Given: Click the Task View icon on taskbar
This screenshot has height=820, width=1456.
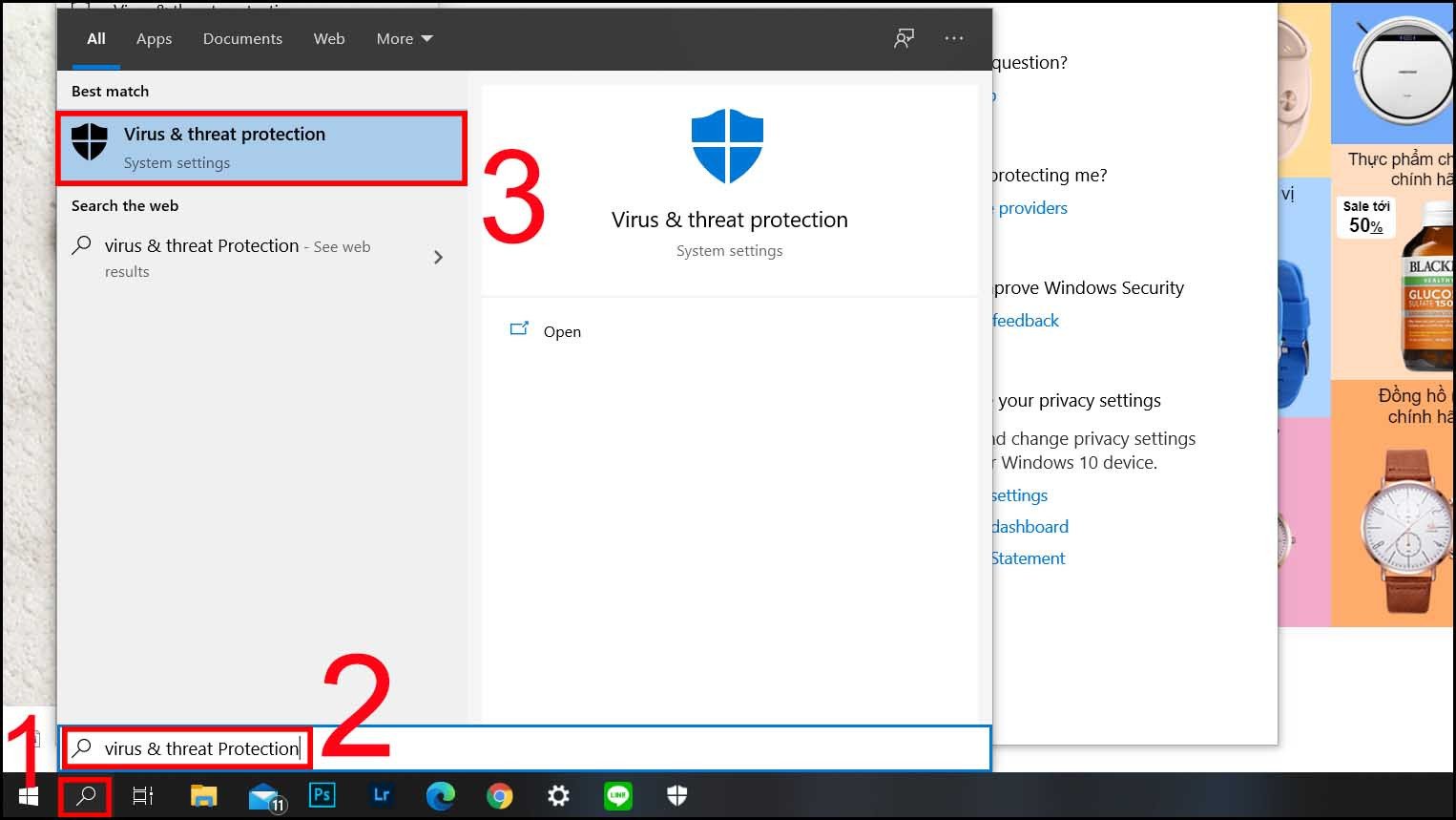Looking at the screenshot, I should click(142, 795).
